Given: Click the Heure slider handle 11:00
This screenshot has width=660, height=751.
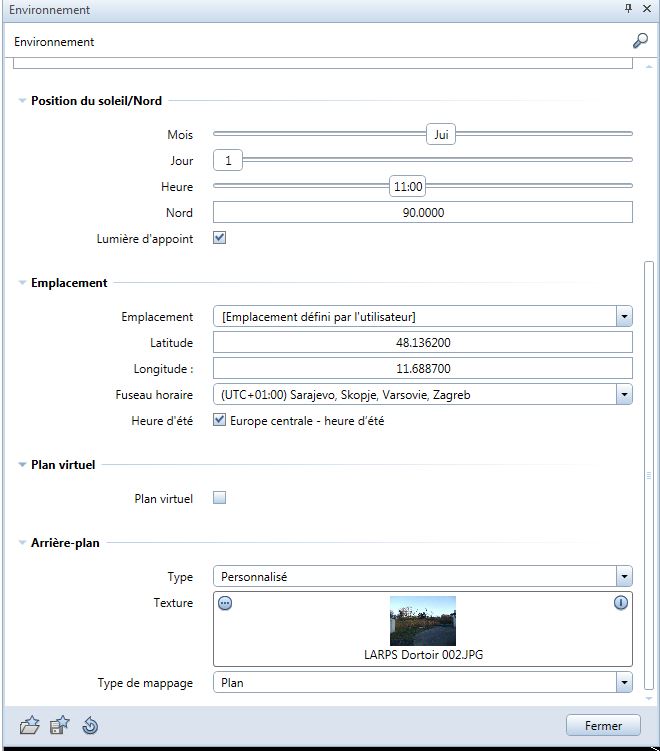Looking at the screenshot, I should tap(408, 186).
